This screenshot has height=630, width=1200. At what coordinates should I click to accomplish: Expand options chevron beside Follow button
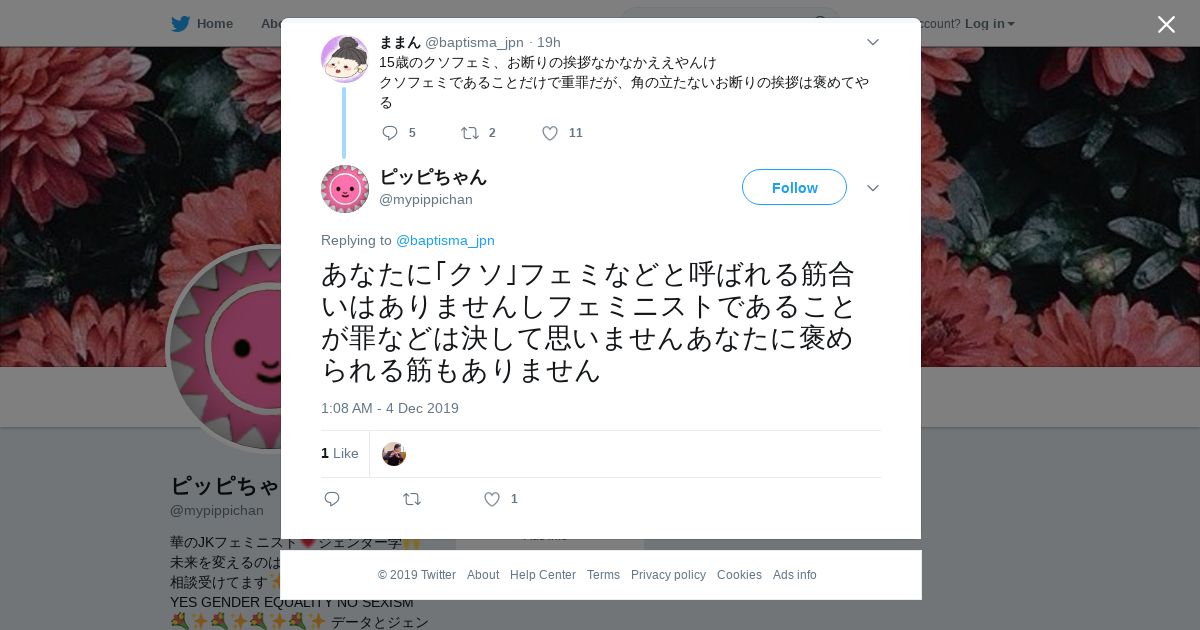[872, 188]
